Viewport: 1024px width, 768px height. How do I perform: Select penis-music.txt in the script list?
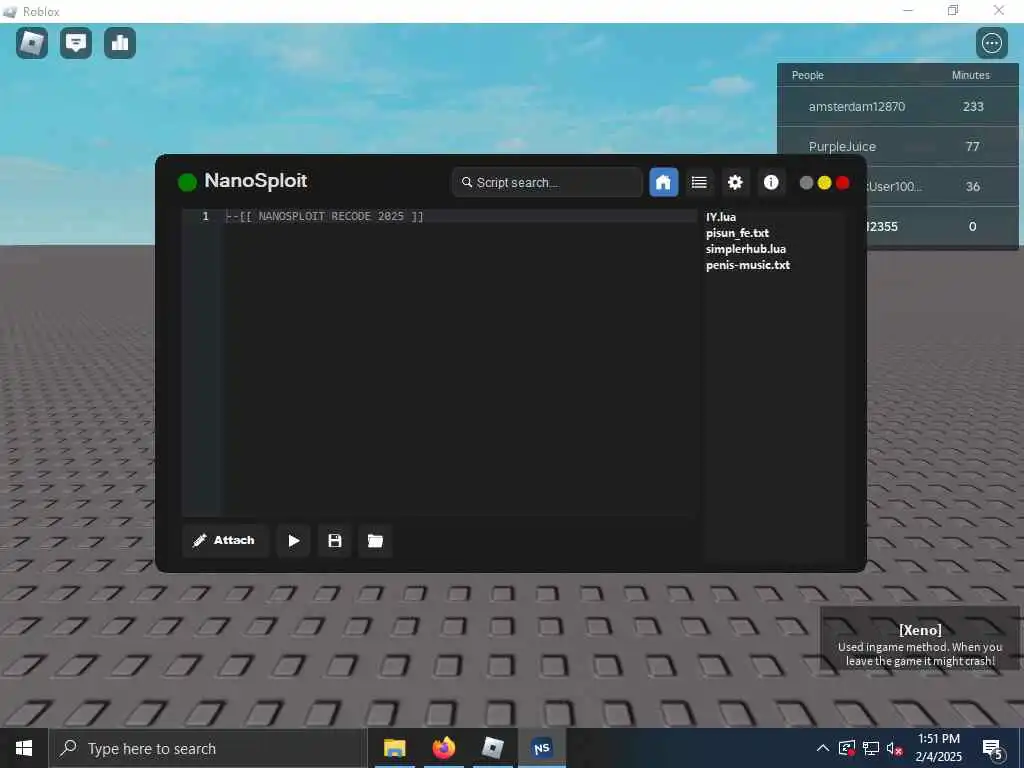pyautogui.click(x=748, y=265)
